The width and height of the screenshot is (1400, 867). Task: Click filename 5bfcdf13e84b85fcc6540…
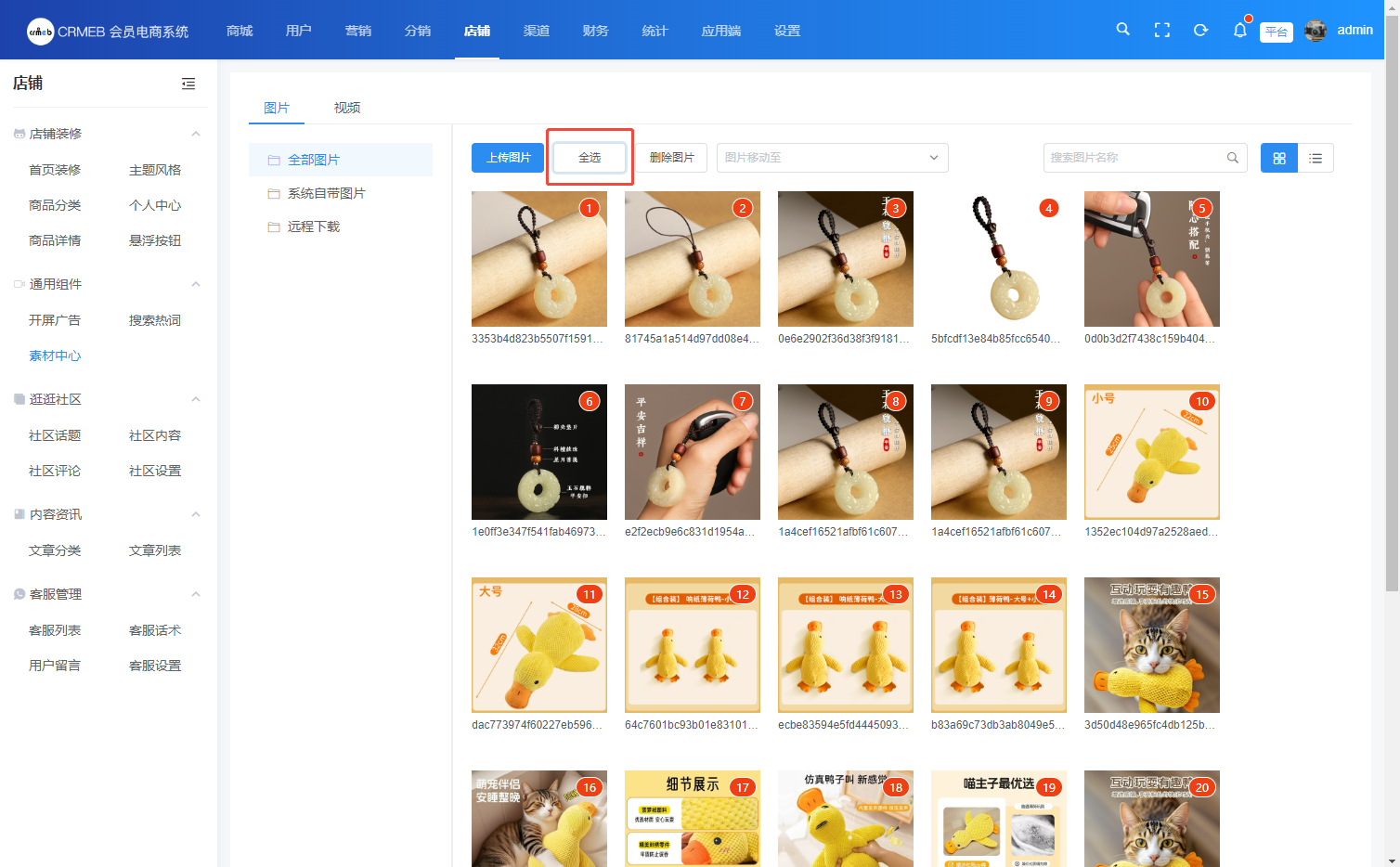pyautogui.click(x=996, y=339)
